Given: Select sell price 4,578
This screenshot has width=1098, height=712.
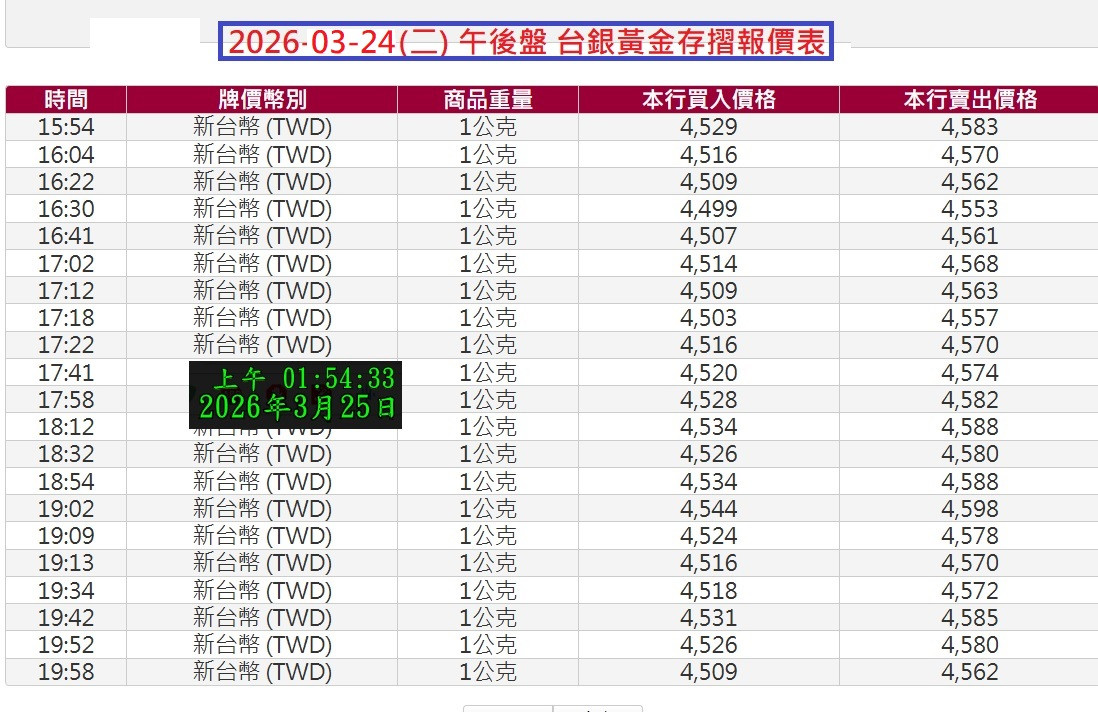Looking at the screenshot, I should click(x=970, y=536).
